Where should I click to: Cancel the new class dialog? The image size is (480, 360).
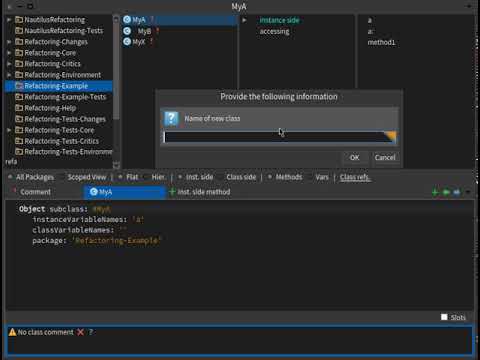[385, 157]
